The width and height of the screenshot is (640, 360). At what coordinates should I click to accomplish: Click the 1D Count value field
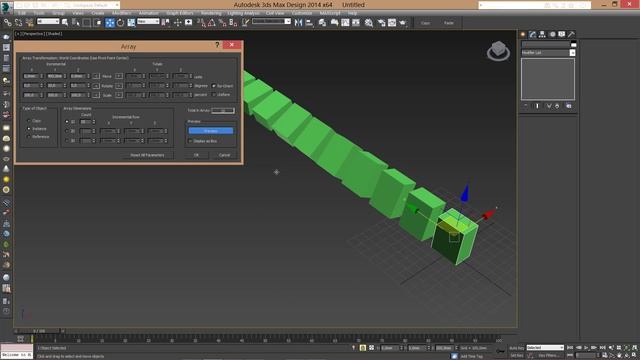pos(85,122)
